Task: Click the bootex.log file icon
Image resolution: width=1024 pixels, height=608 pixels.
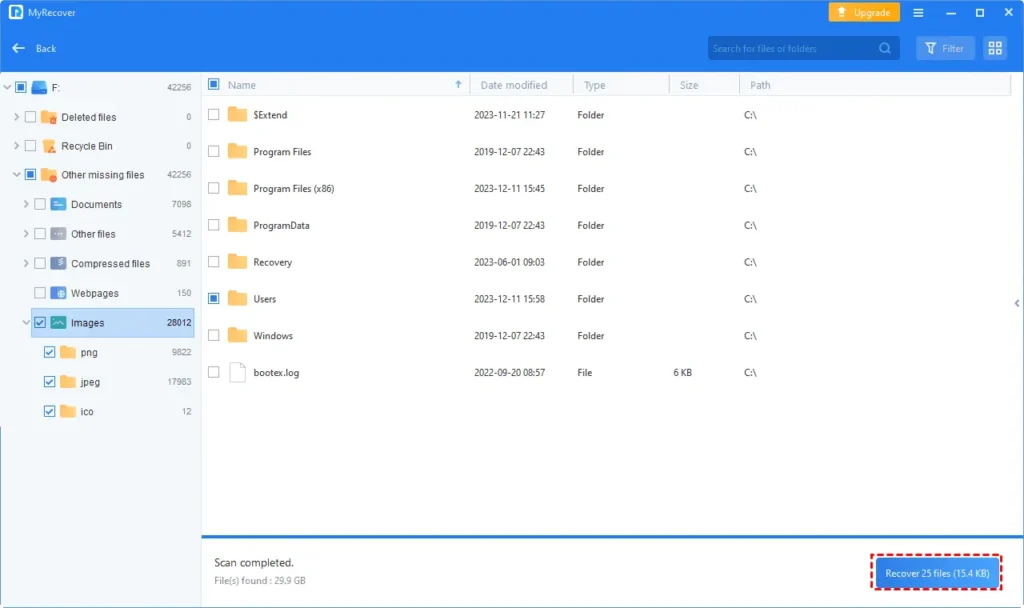Action: (x=237, y=372)
